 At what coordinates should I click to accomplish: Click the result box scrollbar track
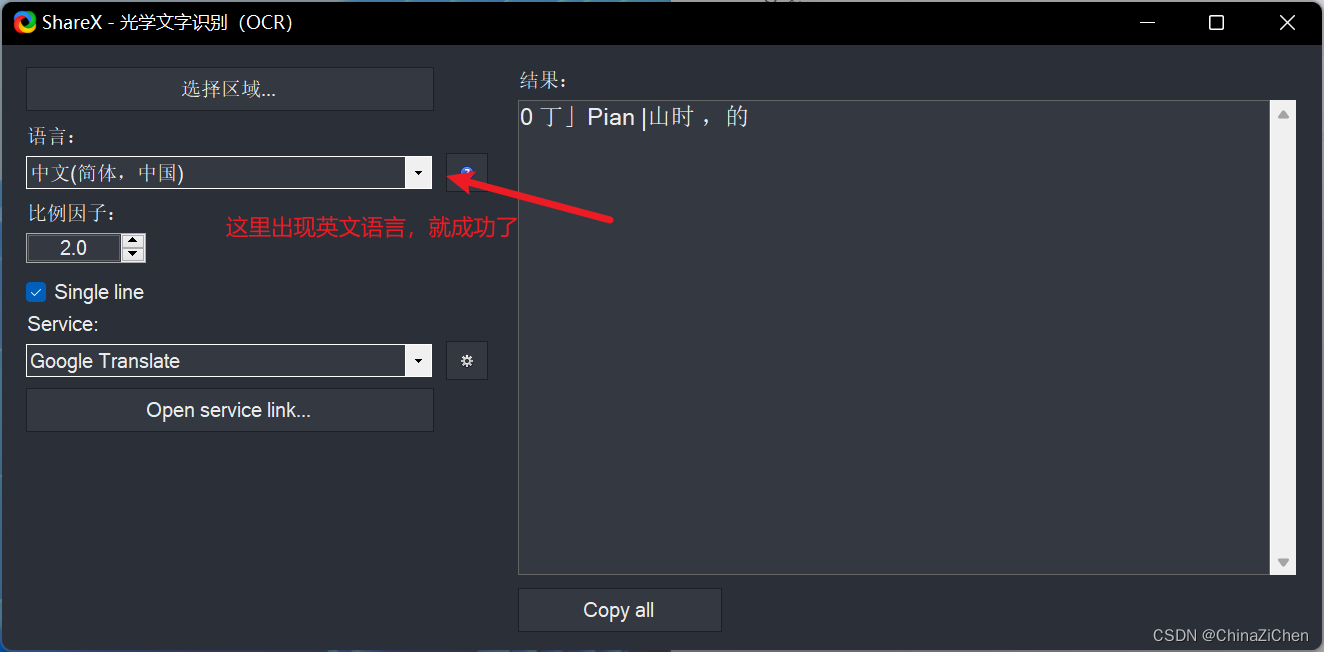[x=1283, y=338]
